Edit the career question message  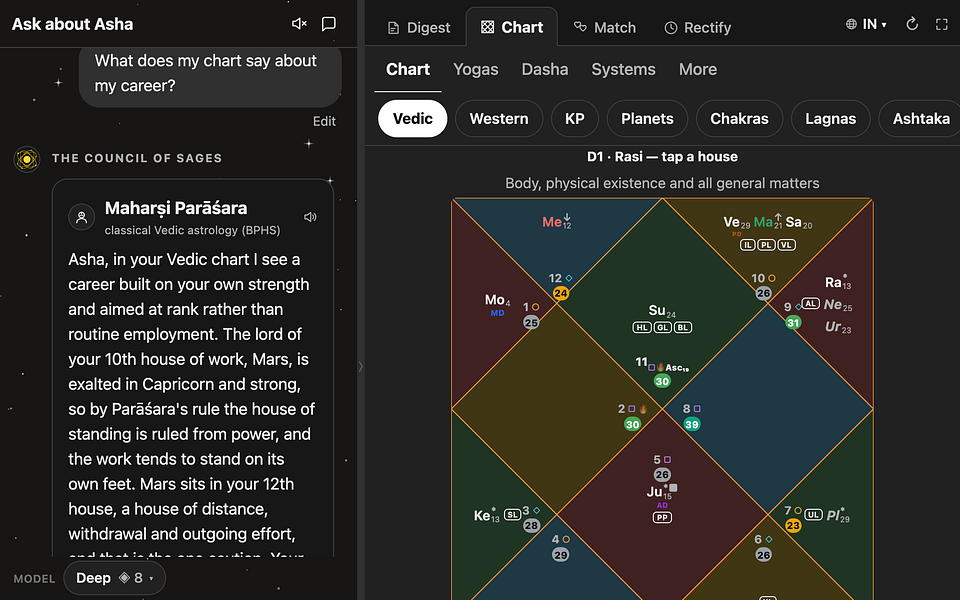pyautogui.click(x=324, y=121)
